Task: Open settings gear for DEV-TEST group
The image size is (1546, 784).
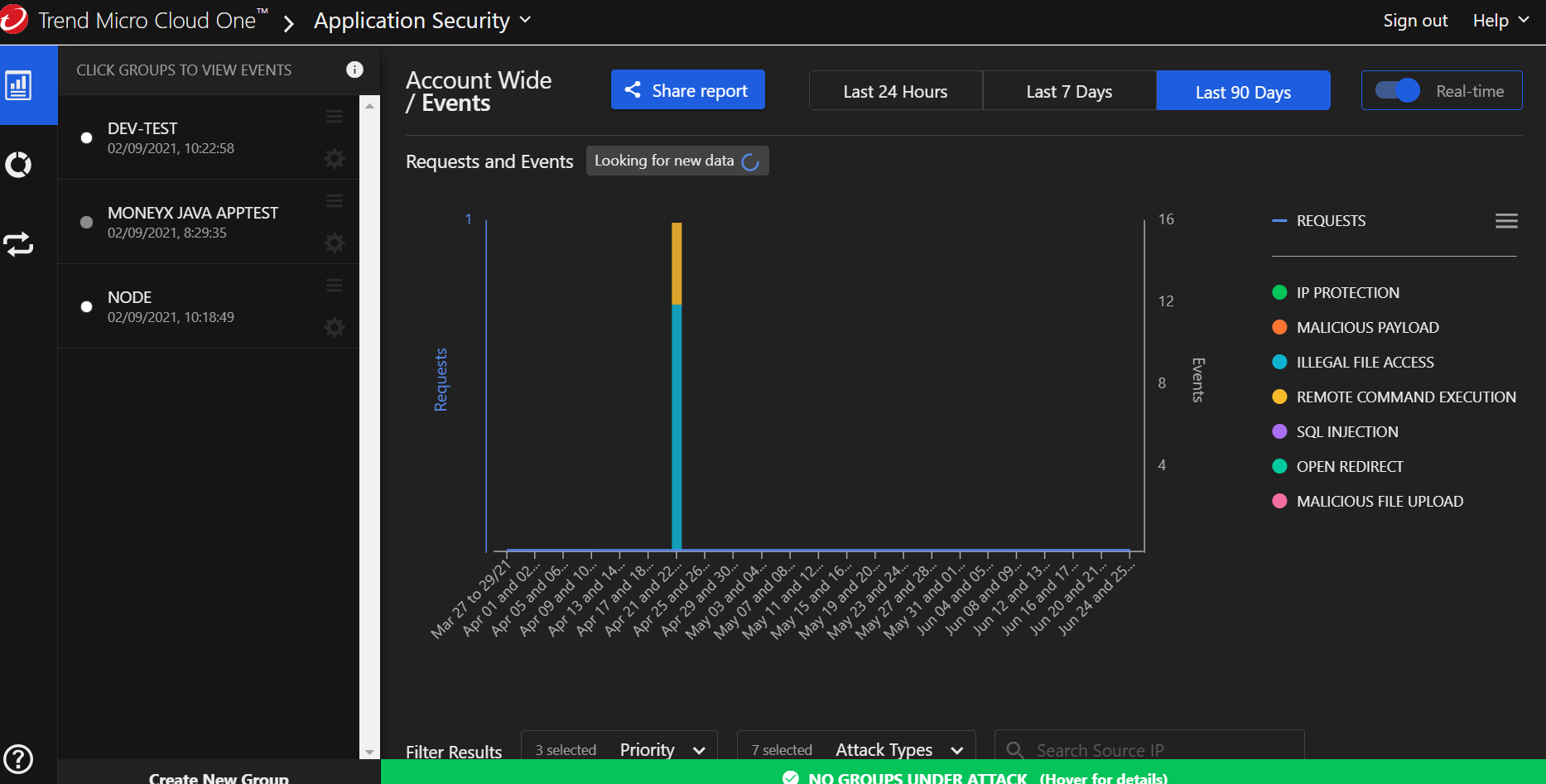Action: [335, 158]
